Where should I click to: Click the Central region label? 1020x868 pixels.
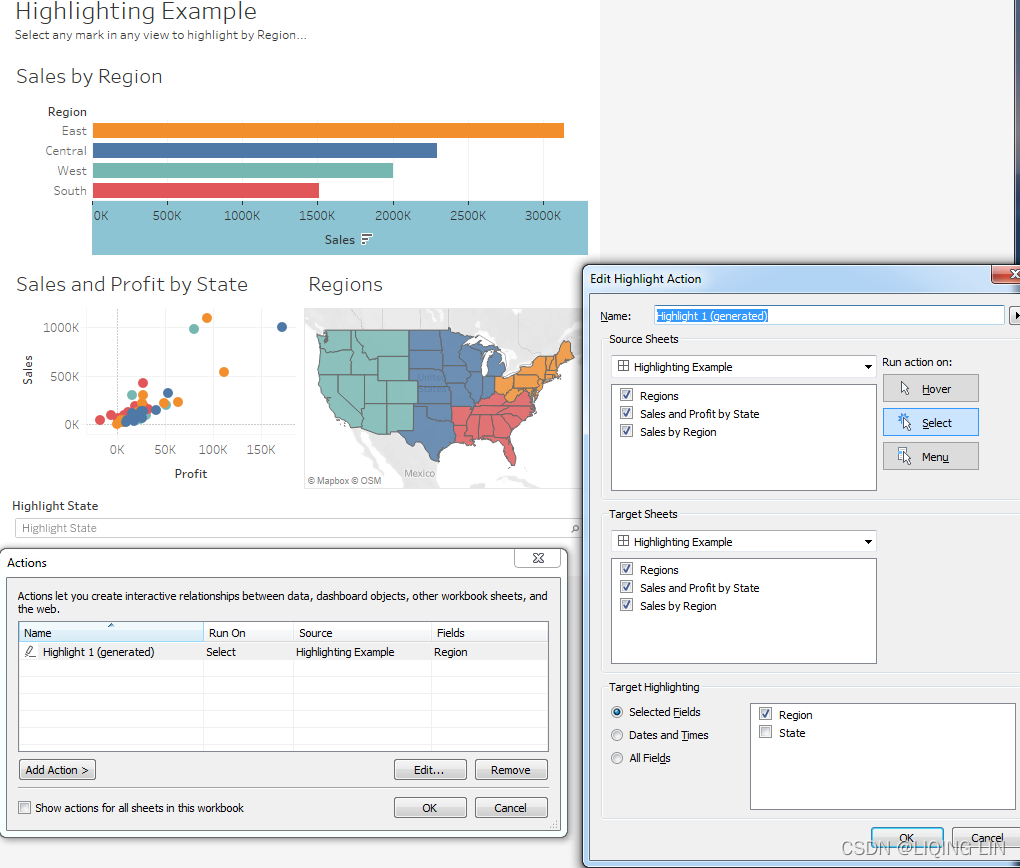pyautogui.click(x=66, y=150)
